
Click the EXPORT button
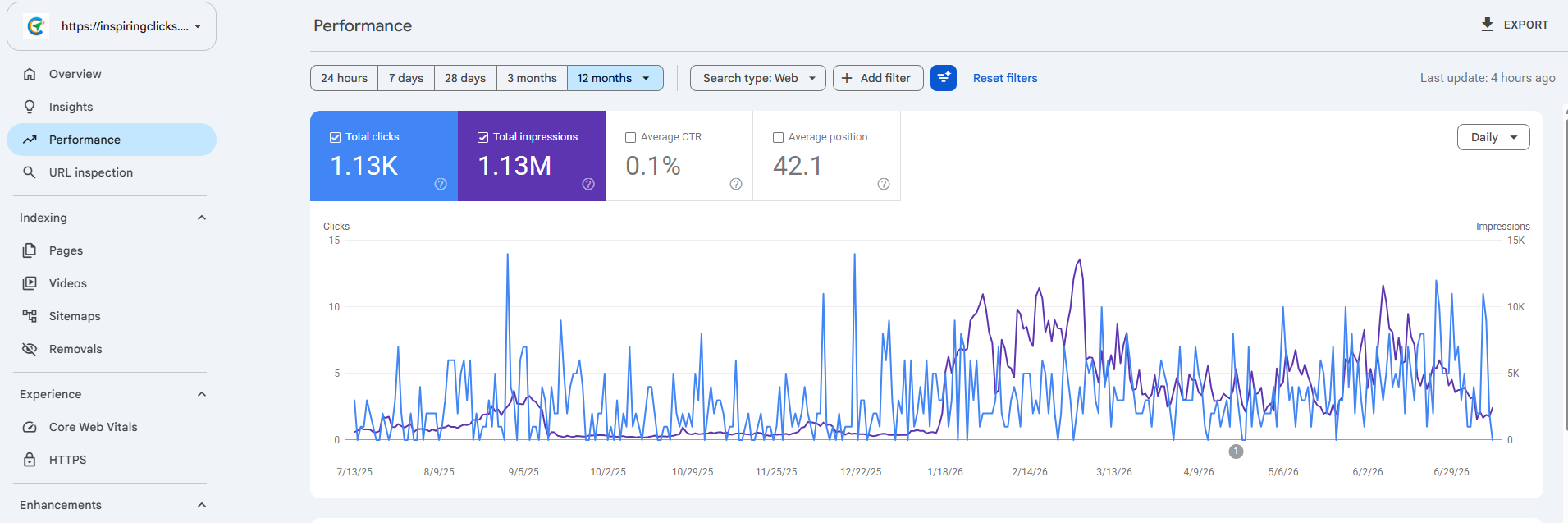[x=1515, y=25]
